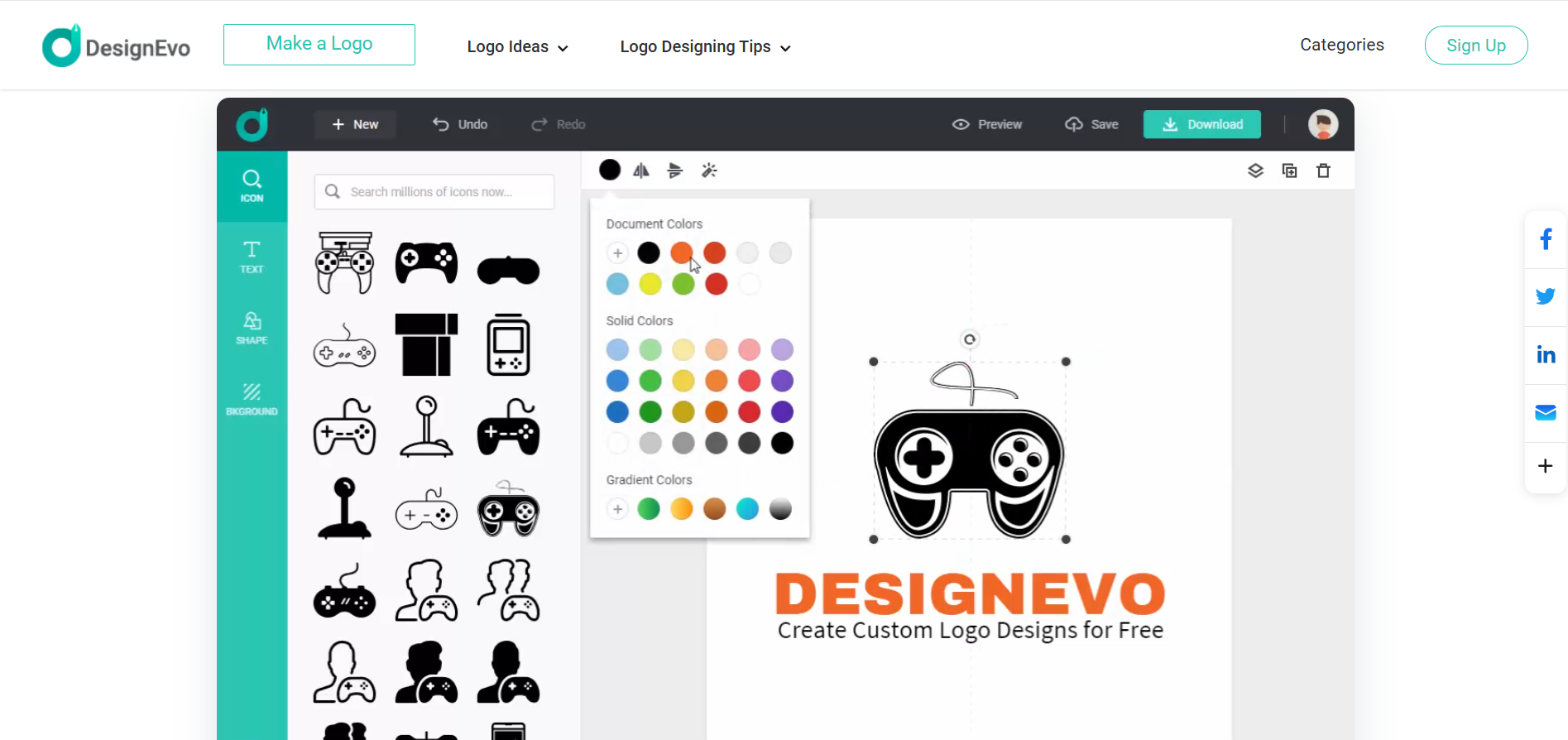
Task: Click the DesignEvo logo in site header
Action: [116, 46]
